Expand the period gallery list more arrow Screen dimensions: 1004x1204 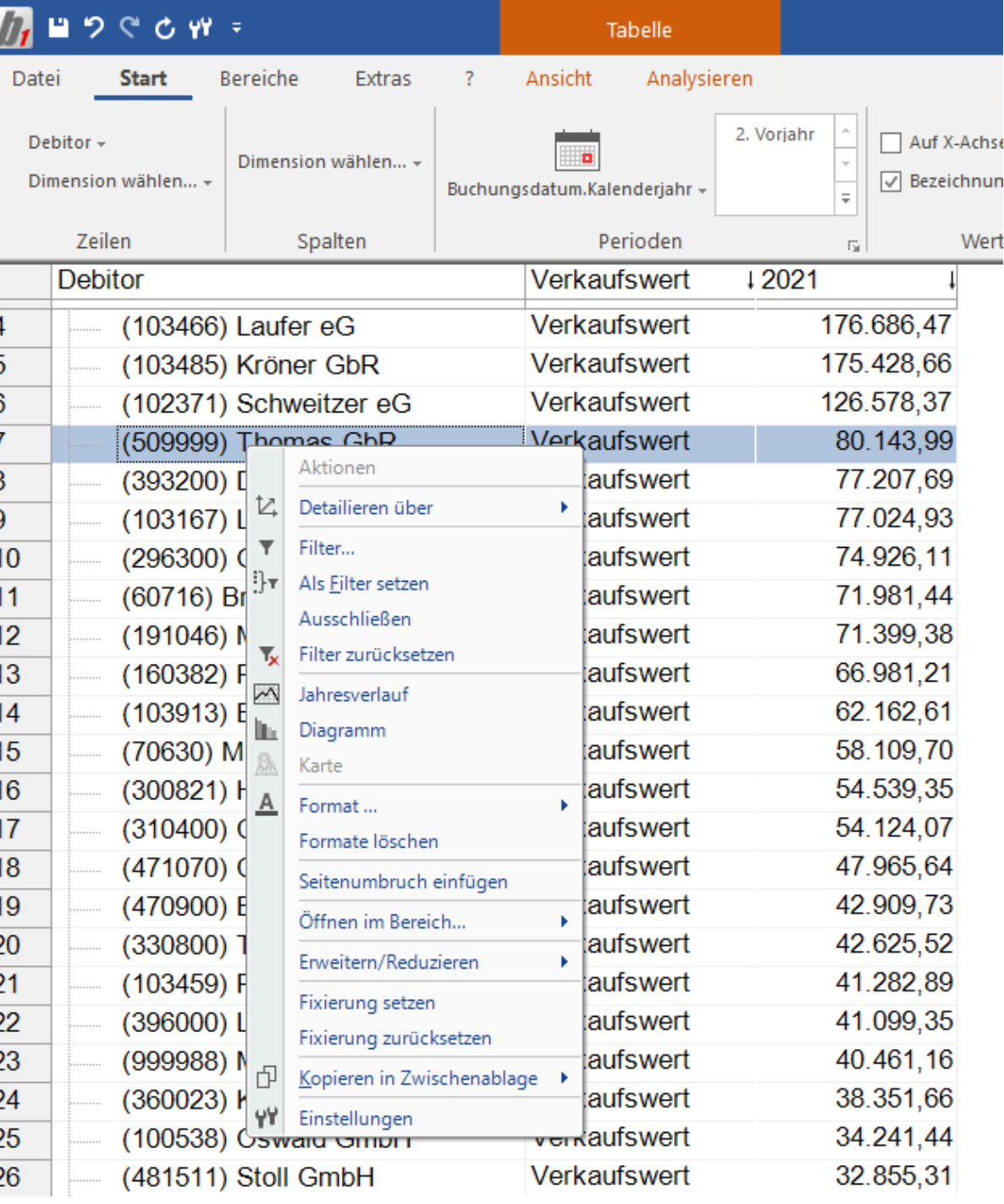pos(845,199)
